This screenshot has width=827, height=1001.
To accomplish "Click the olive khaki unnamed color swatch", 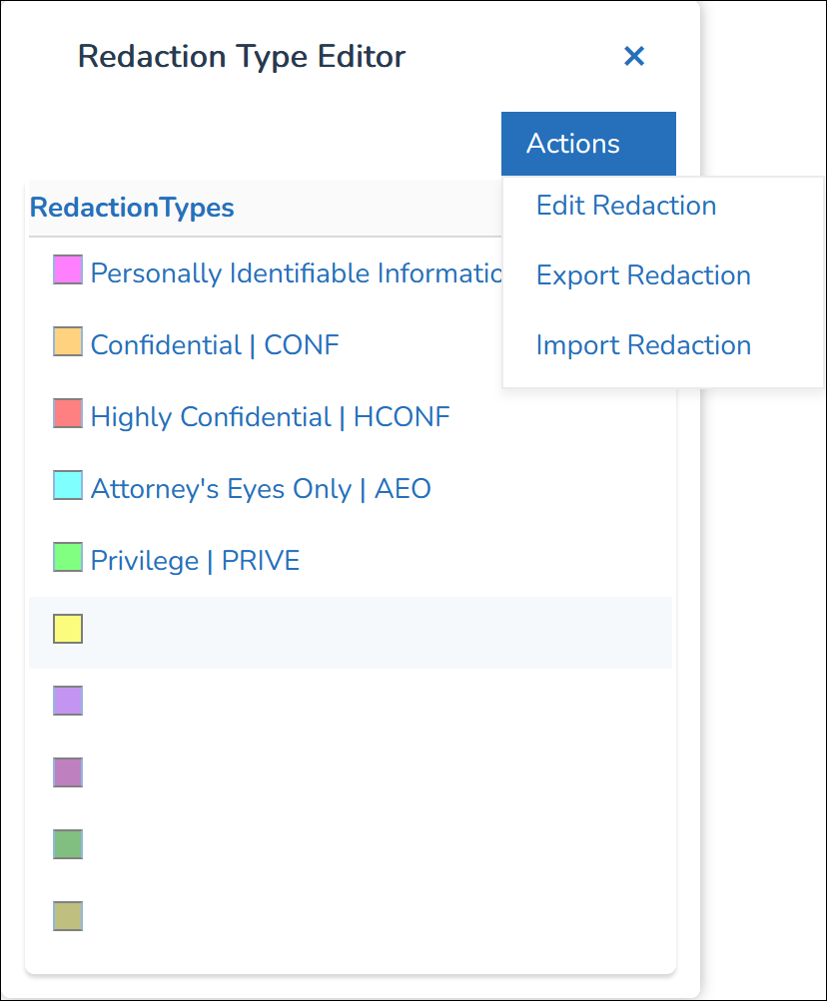I will tap(68, 916).
